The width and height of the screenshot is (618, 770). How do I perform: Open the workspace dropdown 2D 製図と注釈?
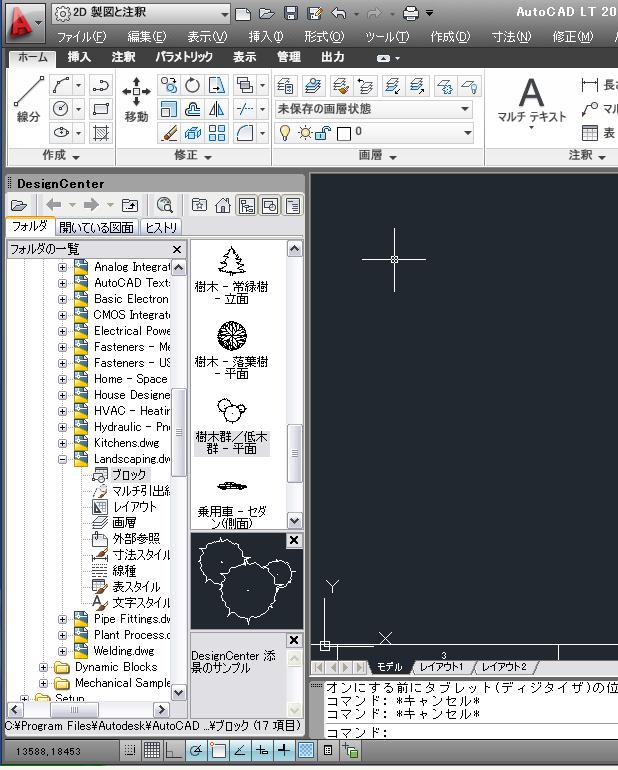point(140,13)
